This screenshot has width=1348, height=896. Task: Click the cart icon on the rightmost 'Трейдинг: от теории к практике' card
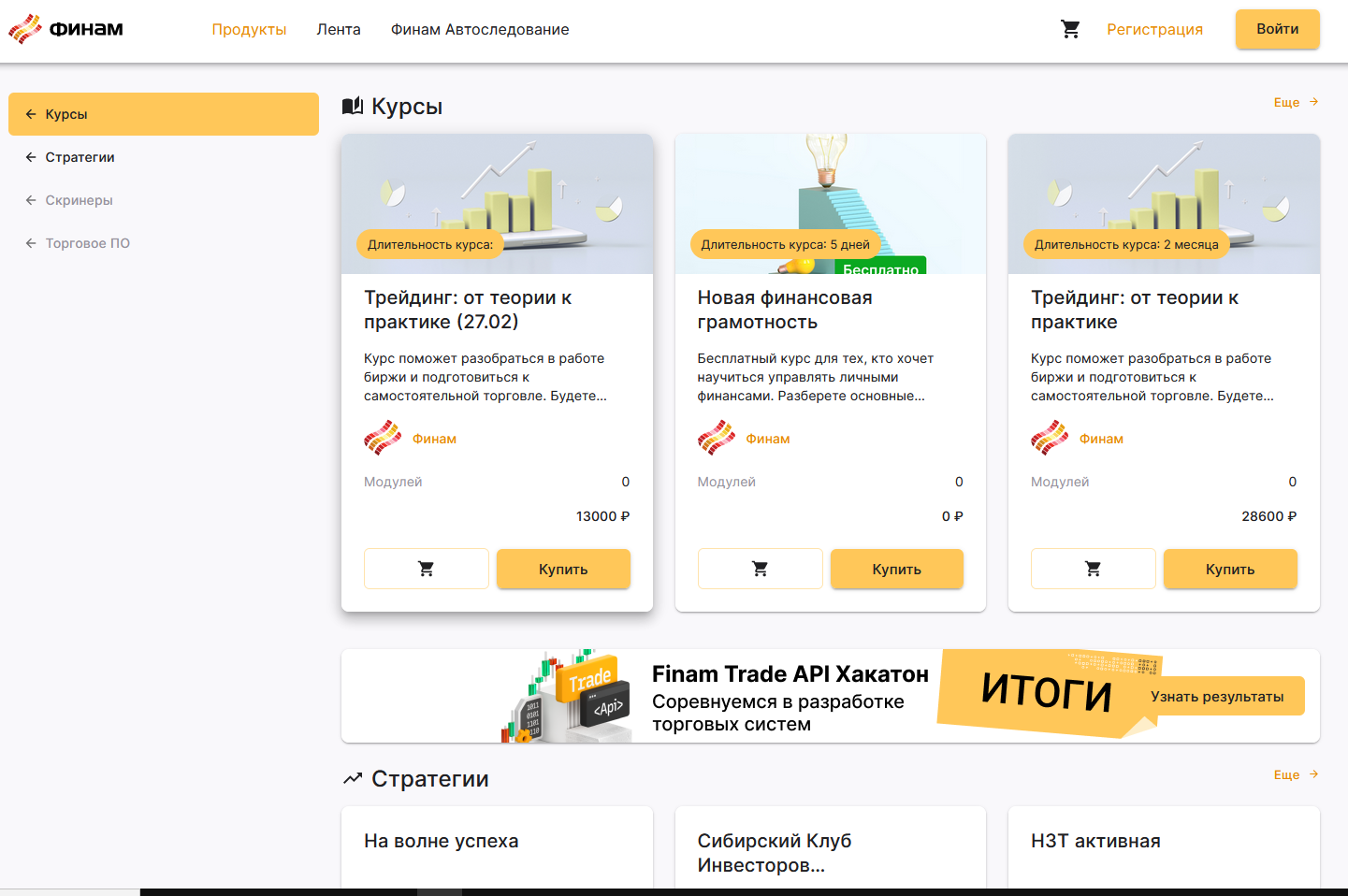click(1093, 569)
